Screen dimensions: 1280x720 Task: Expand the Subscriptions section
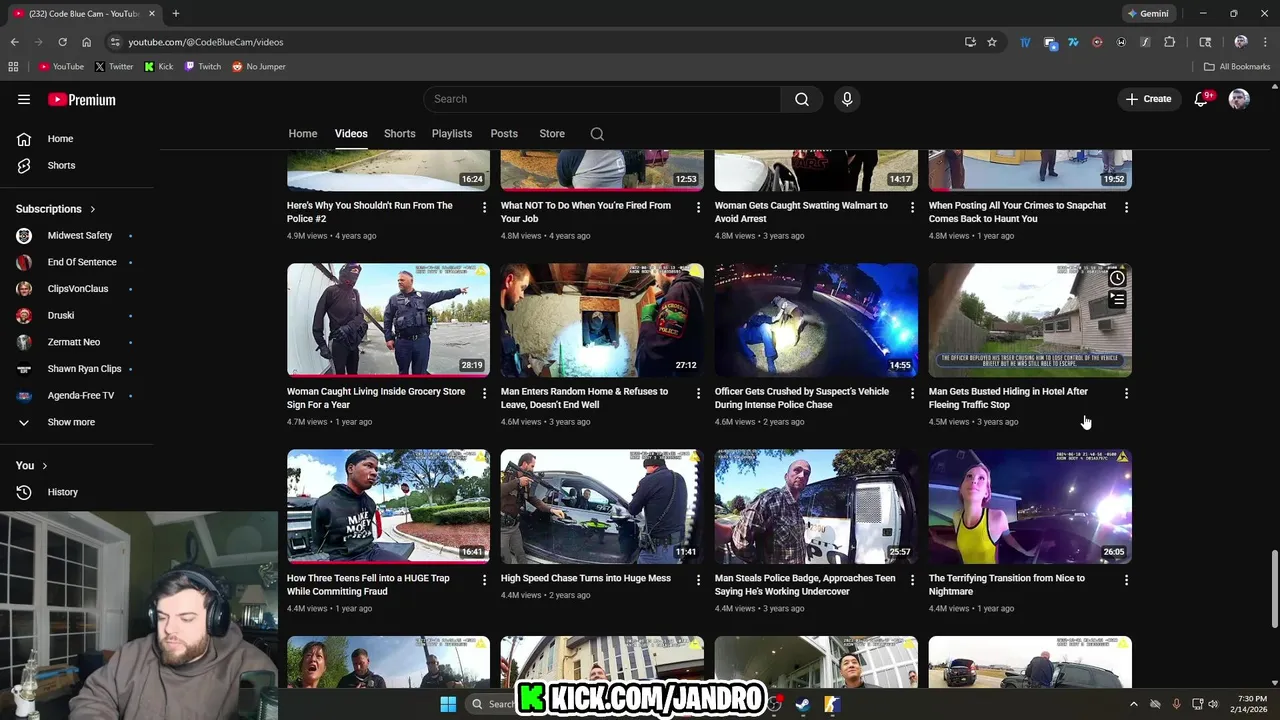click(56, 209)
